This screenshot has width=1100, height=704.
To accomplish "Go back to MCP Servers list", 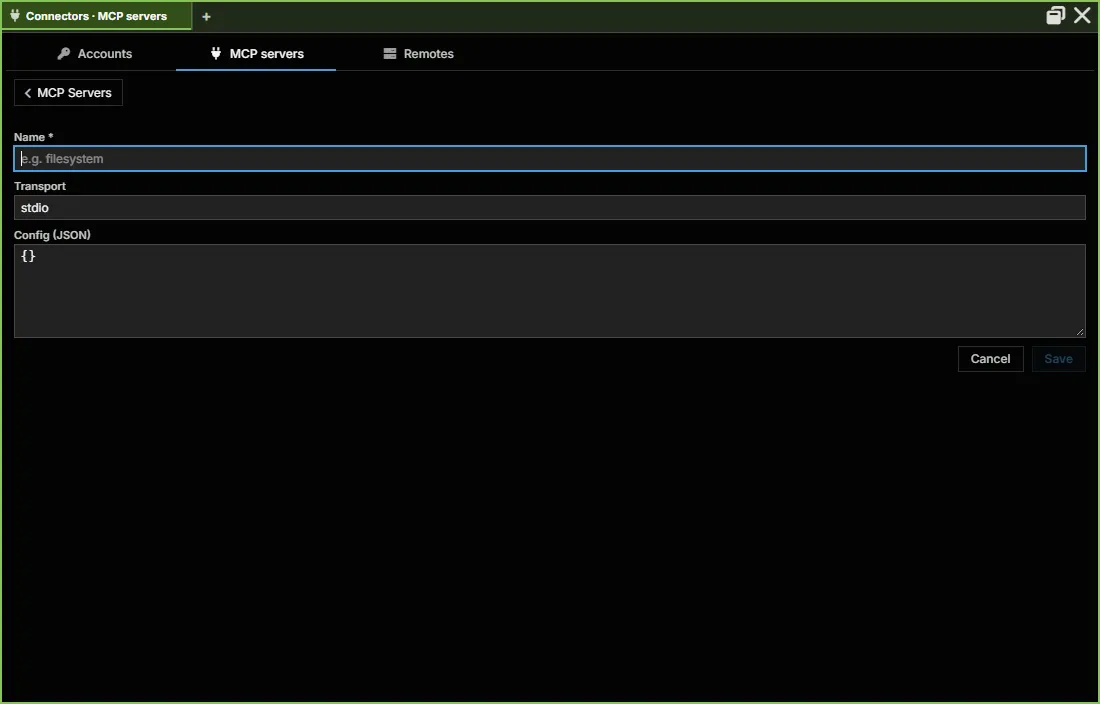I will (68, 93).
